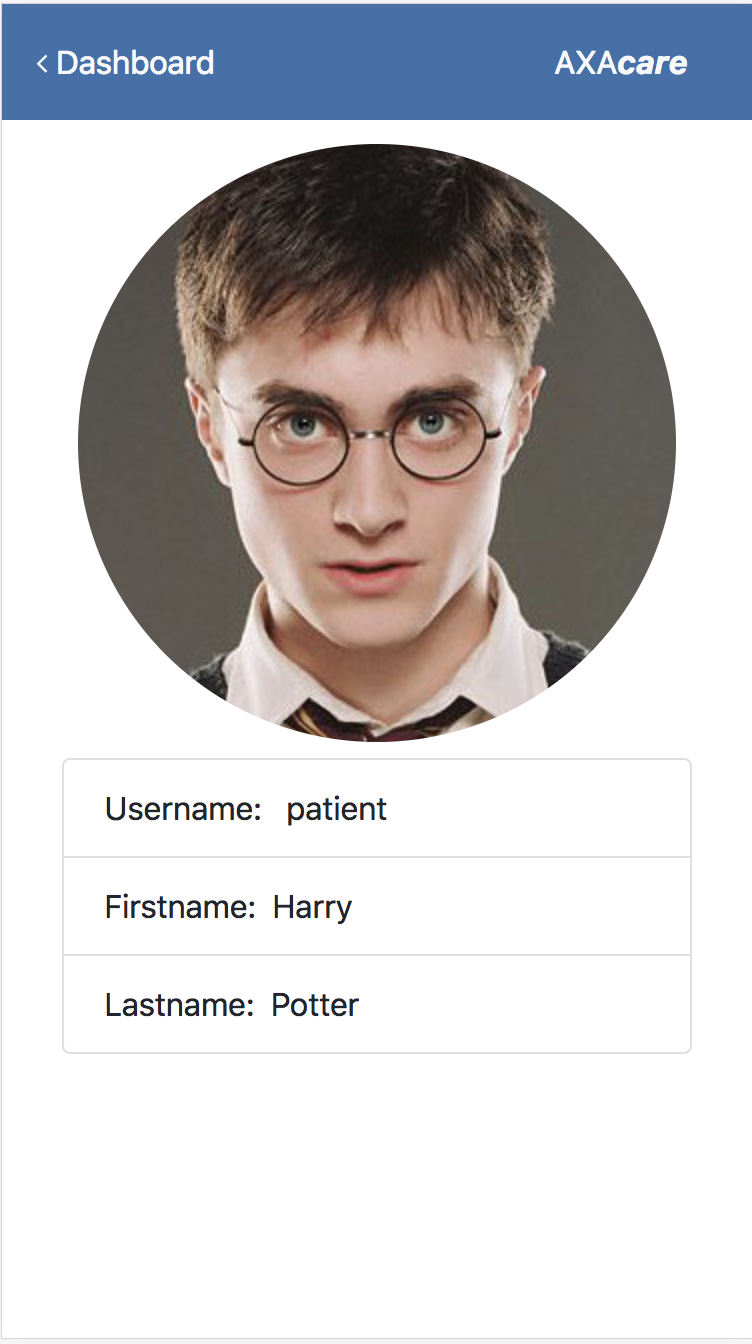Image resolution: width=752 pixels, height=1344 pixels.
Task: Select the Lastname row
Action: pos(377,1004)
